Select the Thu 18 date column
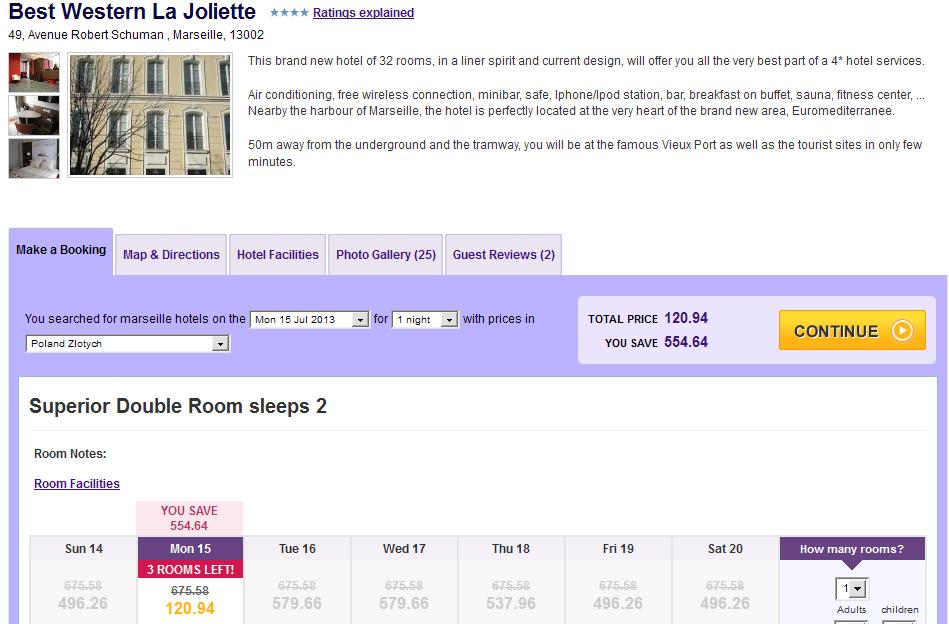The image size is (949, 624). pos(511,549)
